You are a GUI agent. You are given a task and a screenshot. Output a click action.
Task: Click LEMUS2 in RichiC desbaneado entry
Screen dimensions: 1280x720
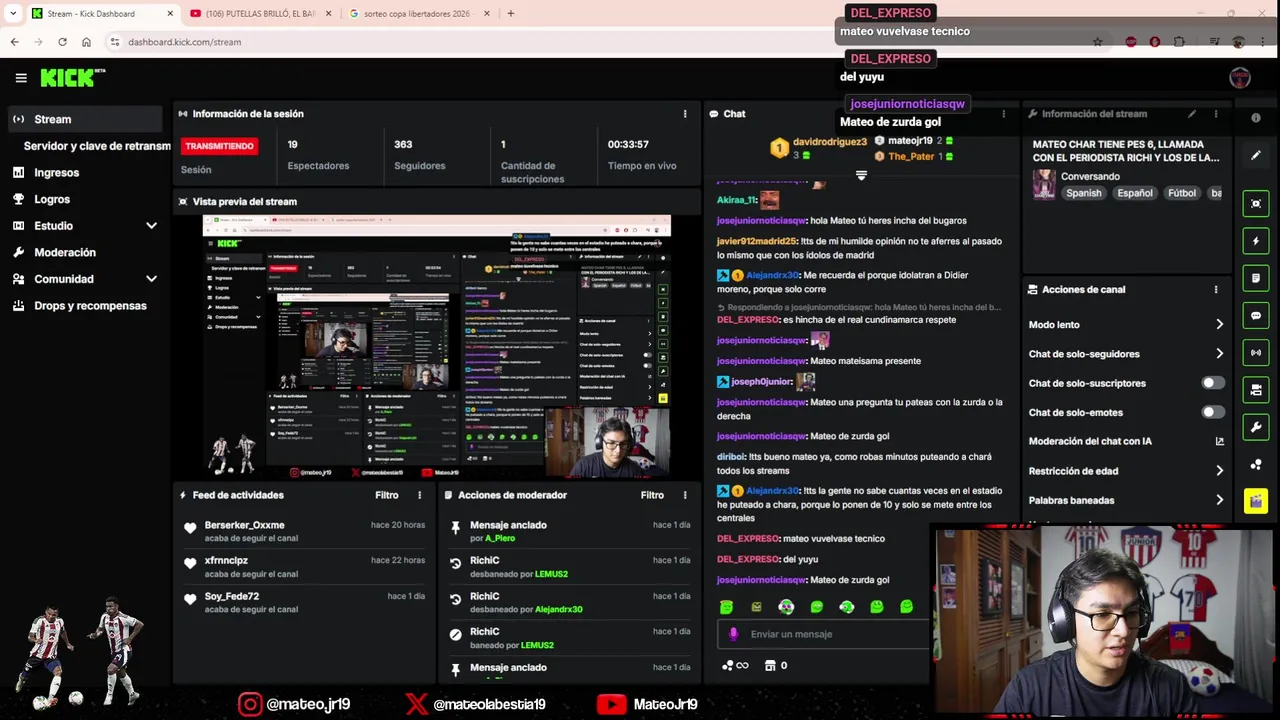coord(550,574)
